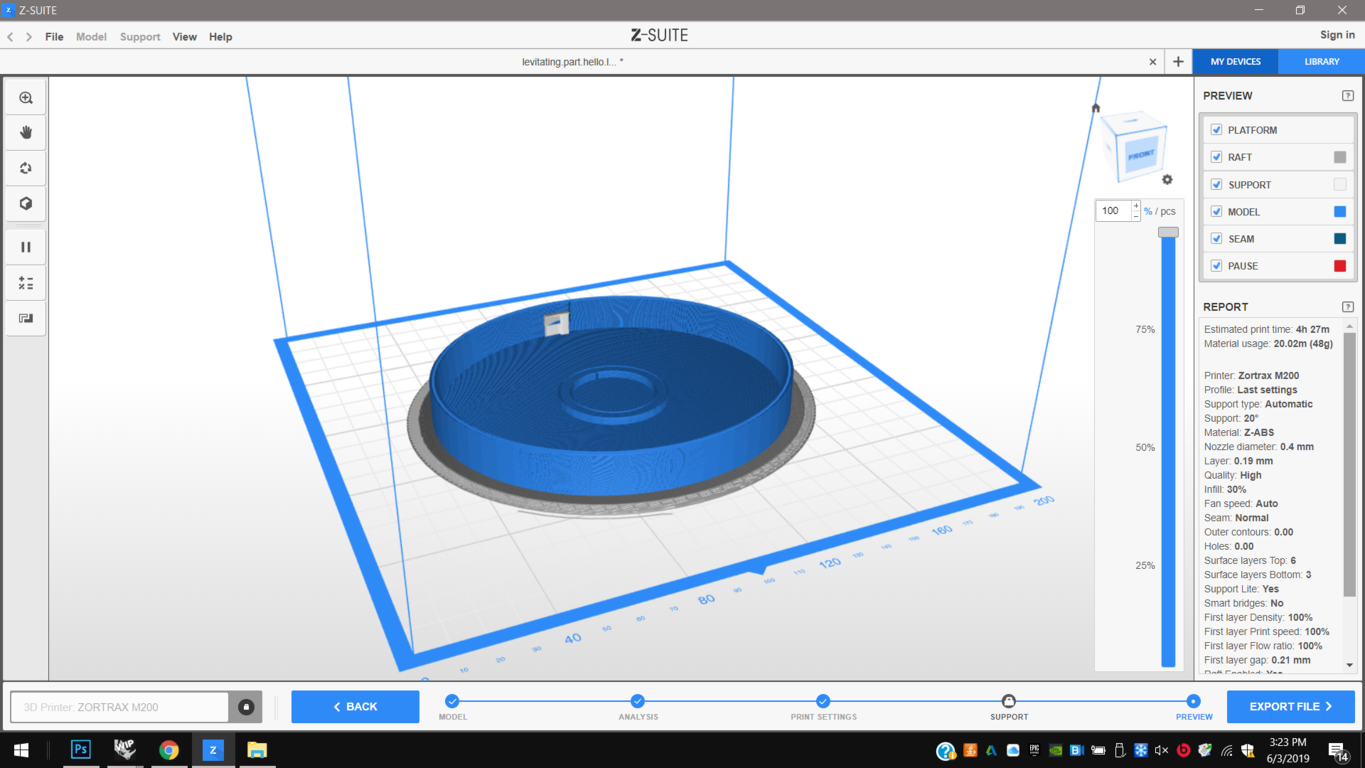
Task: Click the muted volume tray icon
Action: tap(1161, 750)
